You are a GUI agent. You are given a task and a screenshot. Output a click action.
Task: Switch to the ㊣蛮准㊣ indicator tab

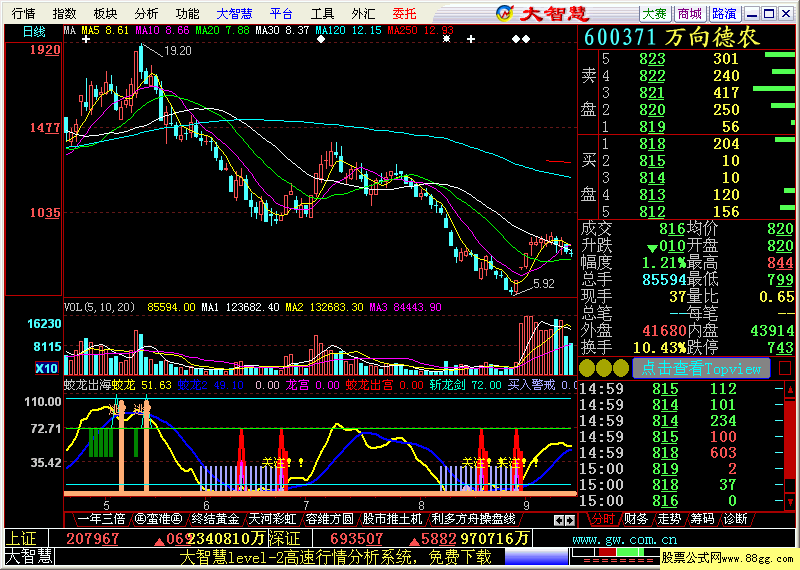coord(158,519)
